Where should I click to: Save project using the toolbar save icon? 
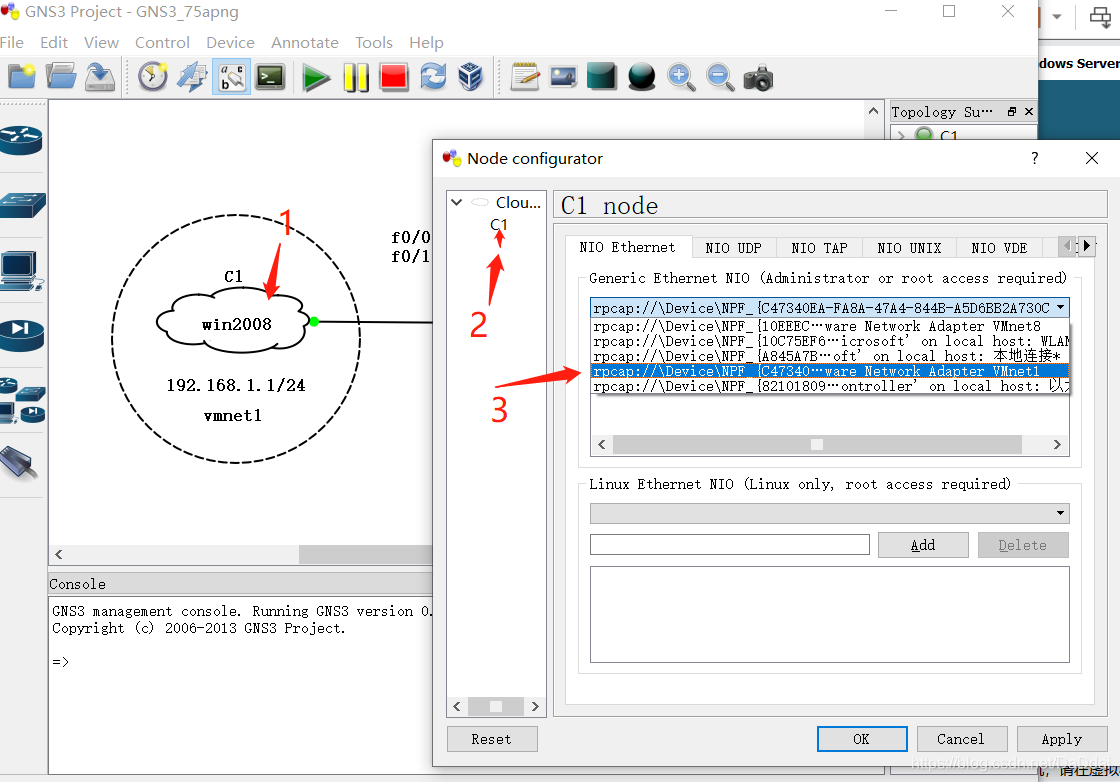coord(100,76)
